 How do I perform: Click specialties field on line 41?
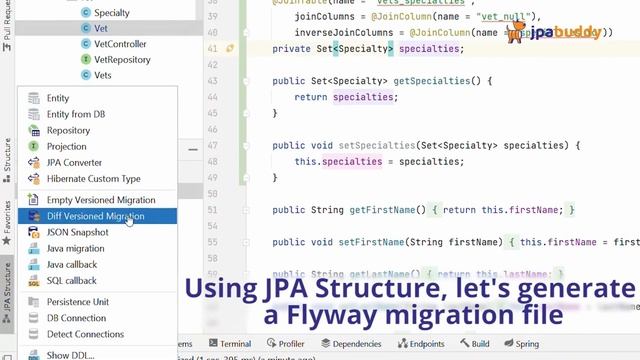point(429,49)
